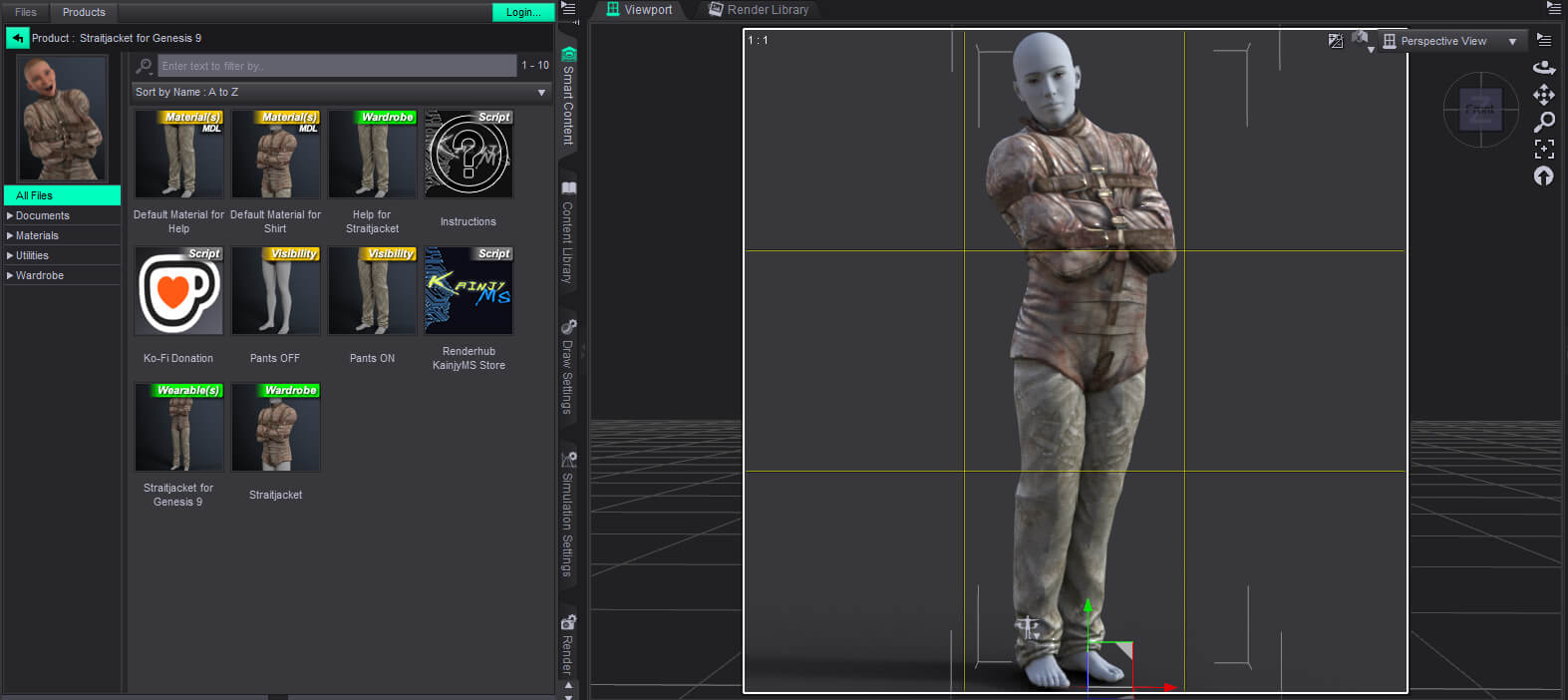
Task: Open Smart Content pane options menu icon
Action: click(568, 9)
